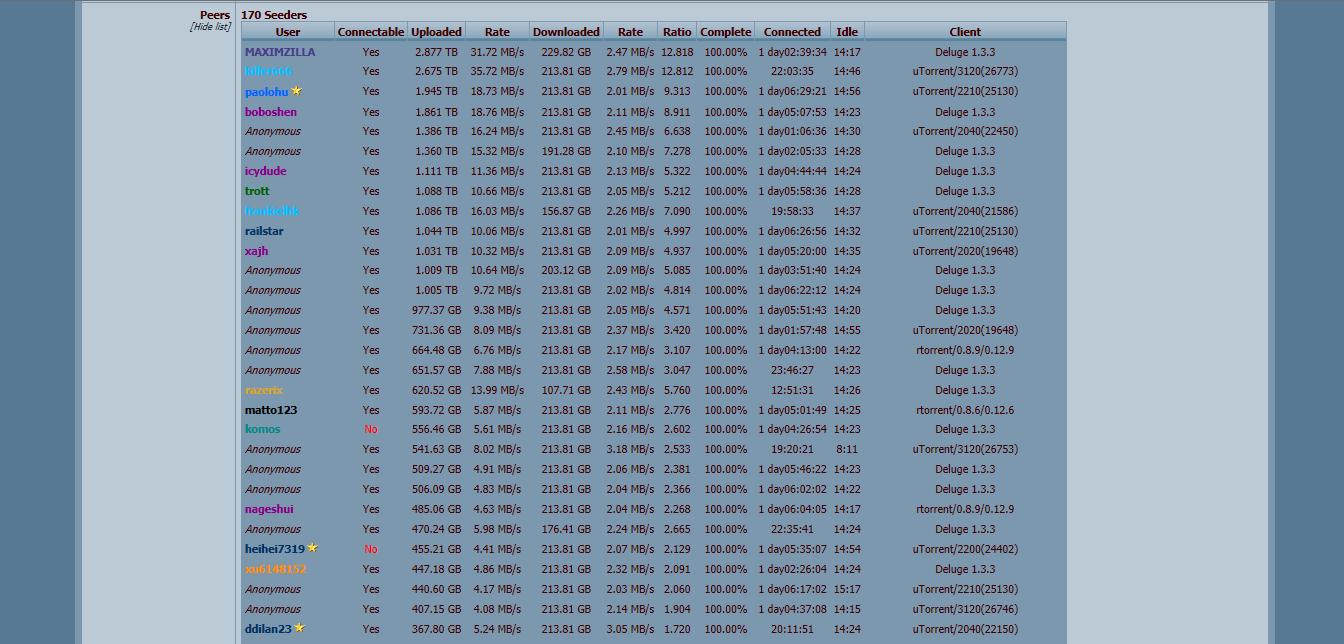Click idle time 8:11

tap(847, 449)
